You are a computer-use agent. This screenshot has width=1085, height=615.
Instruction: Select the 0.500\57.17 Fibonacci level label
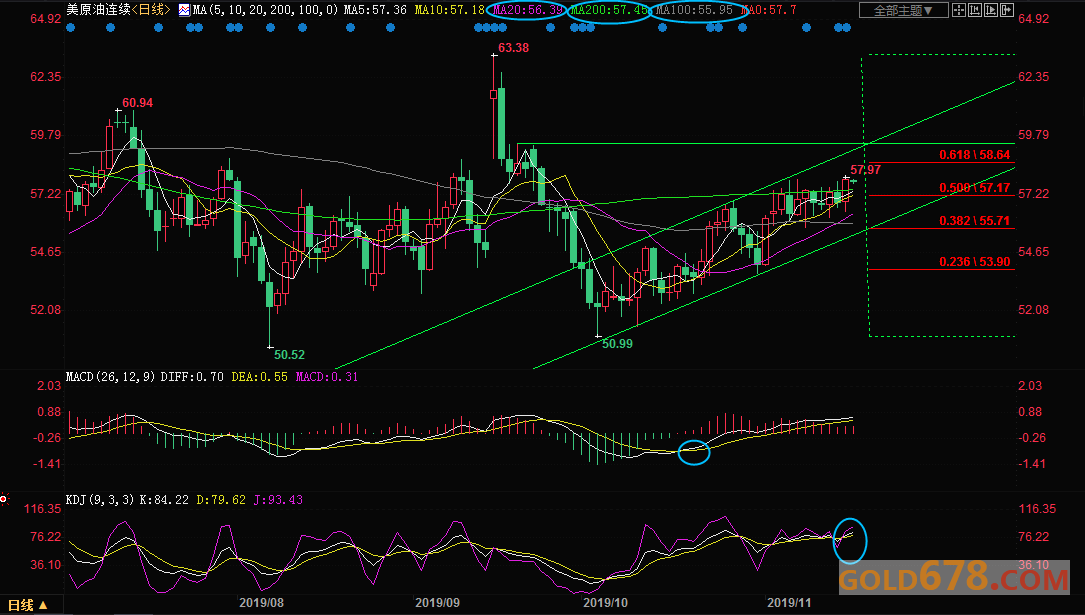tap(974, 188)
